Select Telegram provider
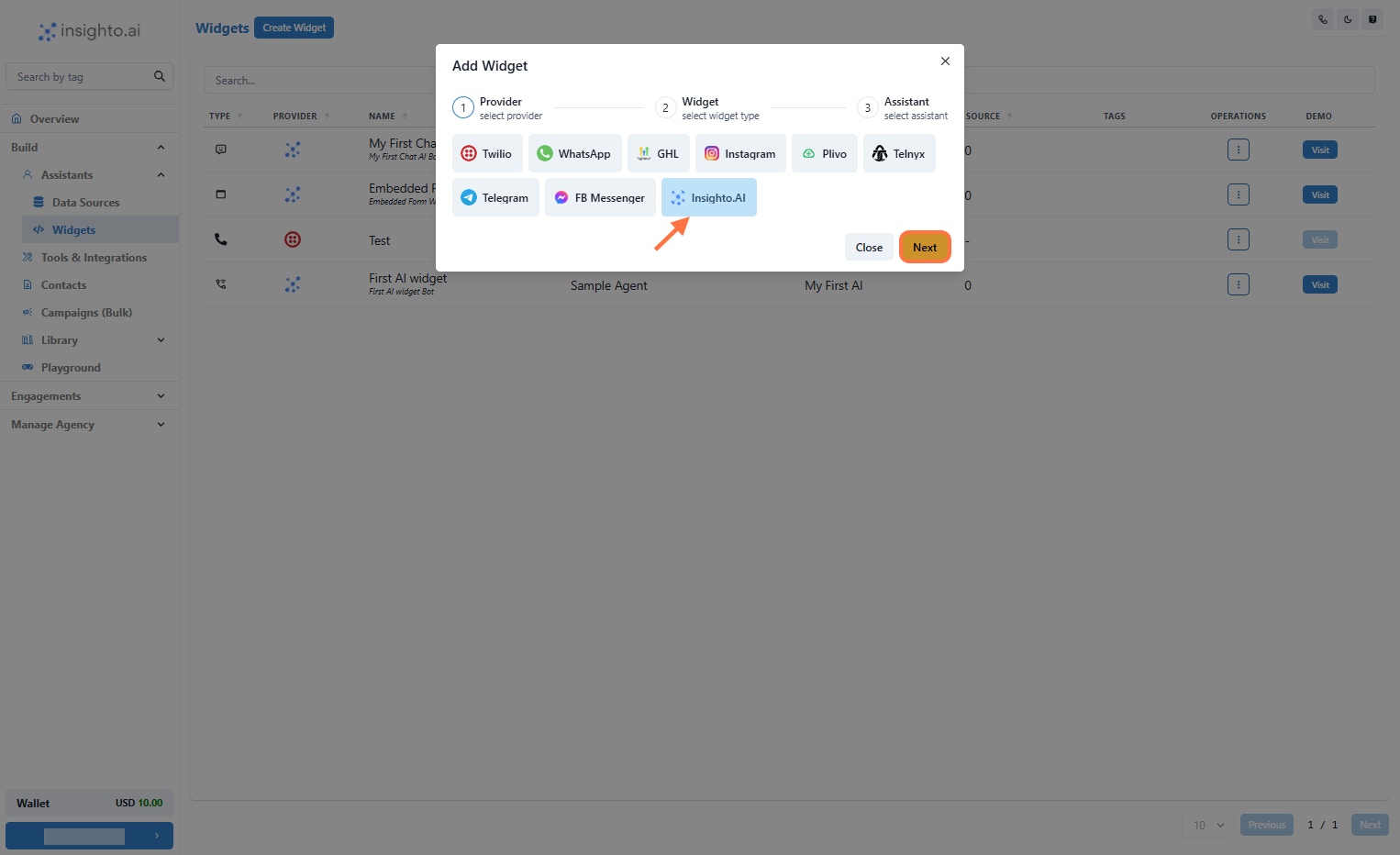 (x=495, y=197)
